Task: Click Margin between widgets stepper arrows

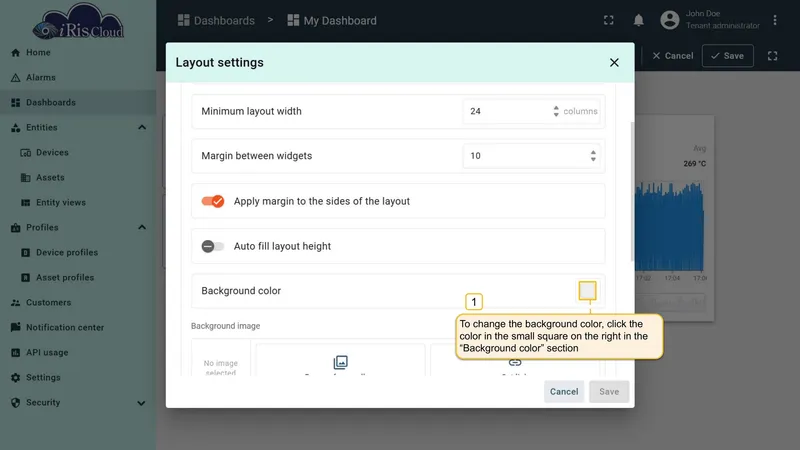Action: [593, 156]
